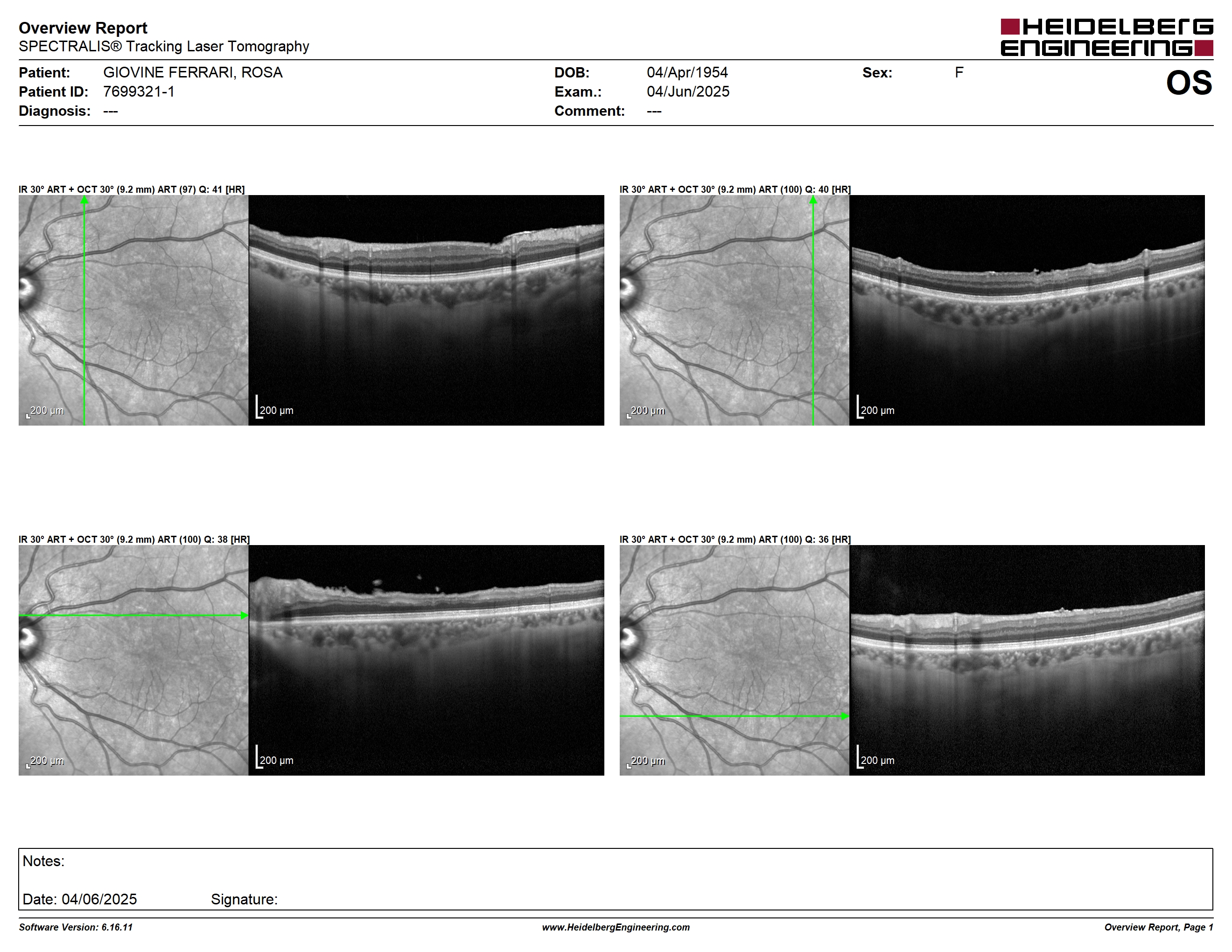This screenshot has width=1232, height=952.
Task: Open the www.HeidelbergEngineering.com link
Action: (x=616, y=927)
